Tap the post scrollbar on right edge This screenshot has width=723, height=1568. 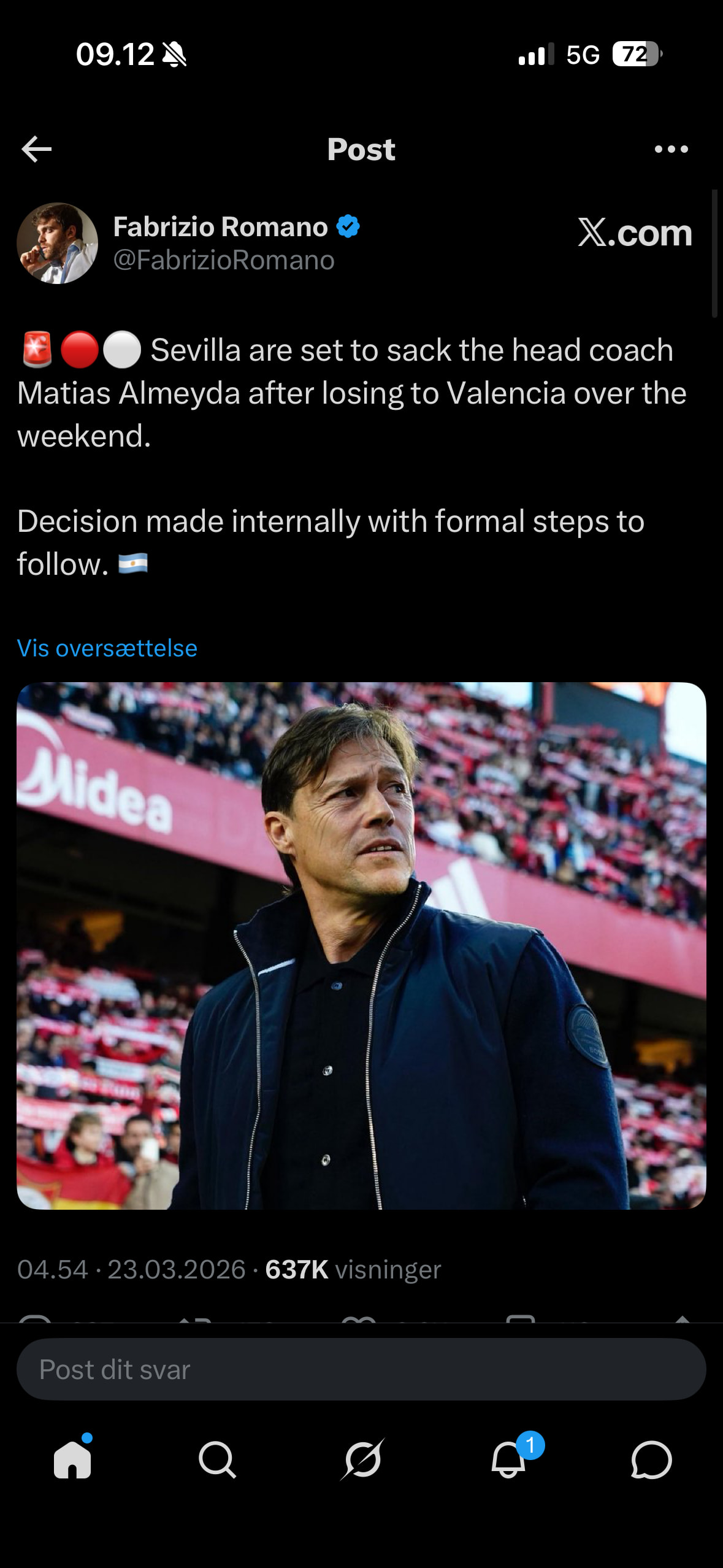(x=714, y=253)
